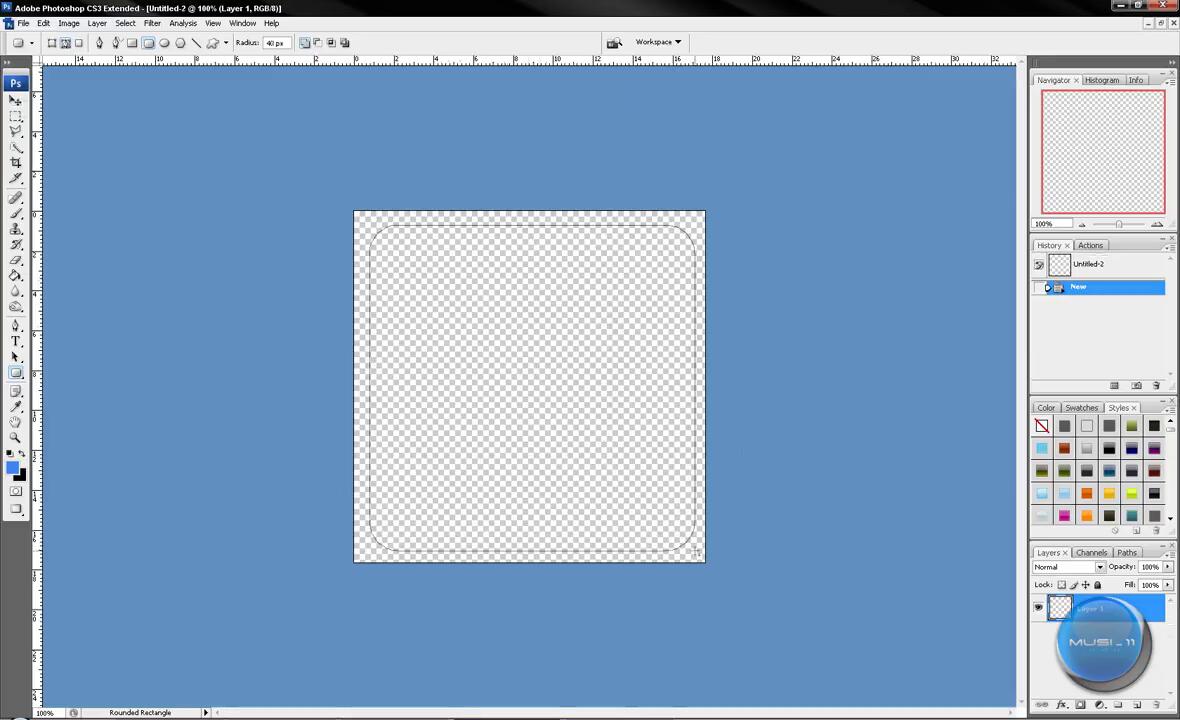Select the Zoom tool in toolbox

tap(16, 437)
